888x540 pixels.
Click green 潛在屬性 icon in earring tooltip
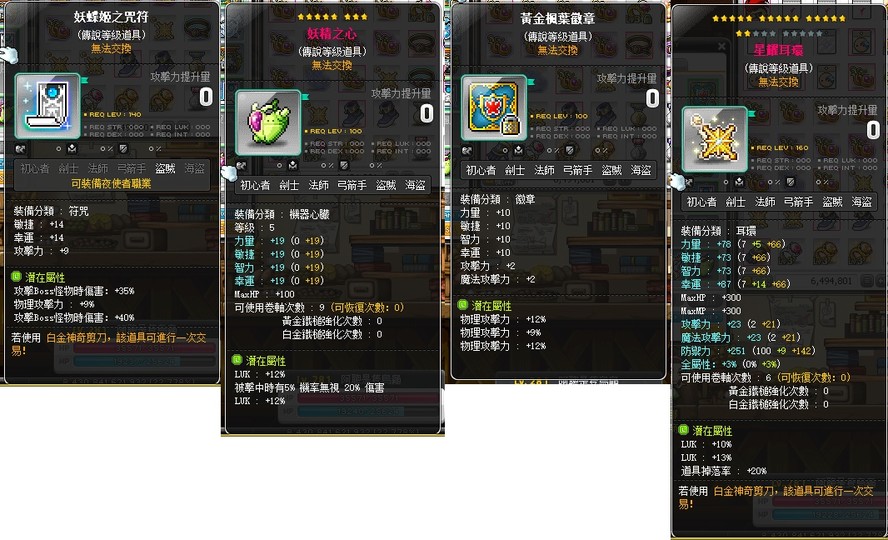click(x=684, y=430)
